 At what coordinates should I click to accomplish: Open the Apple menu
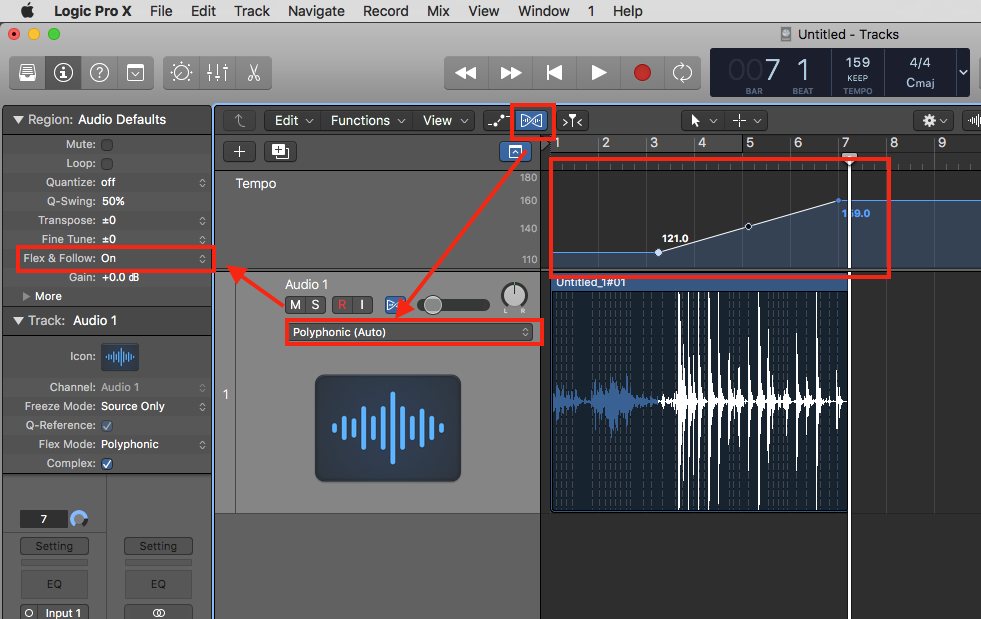click(28, 11)
